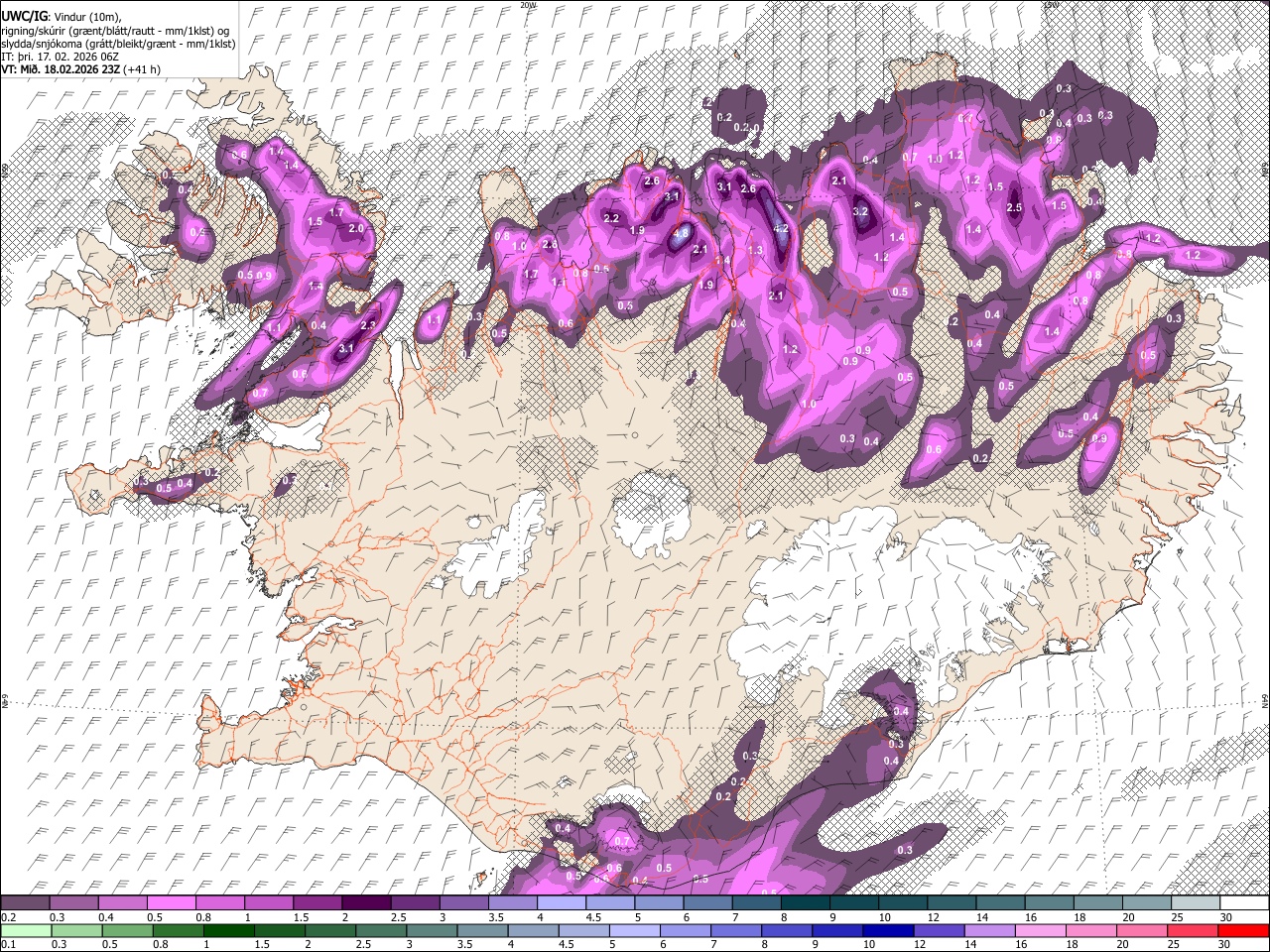The image size is (1270, 952).
Task: Select the dark purple 2 swatch in upper legend
Action: coord(367,903)
